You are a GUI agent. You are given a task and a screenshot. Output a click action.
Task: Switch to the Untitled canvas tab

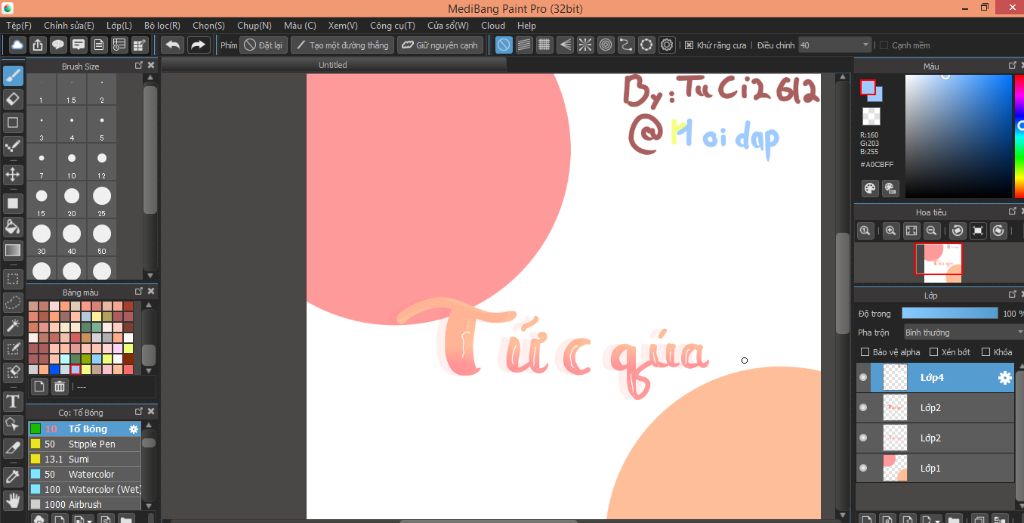332,65
